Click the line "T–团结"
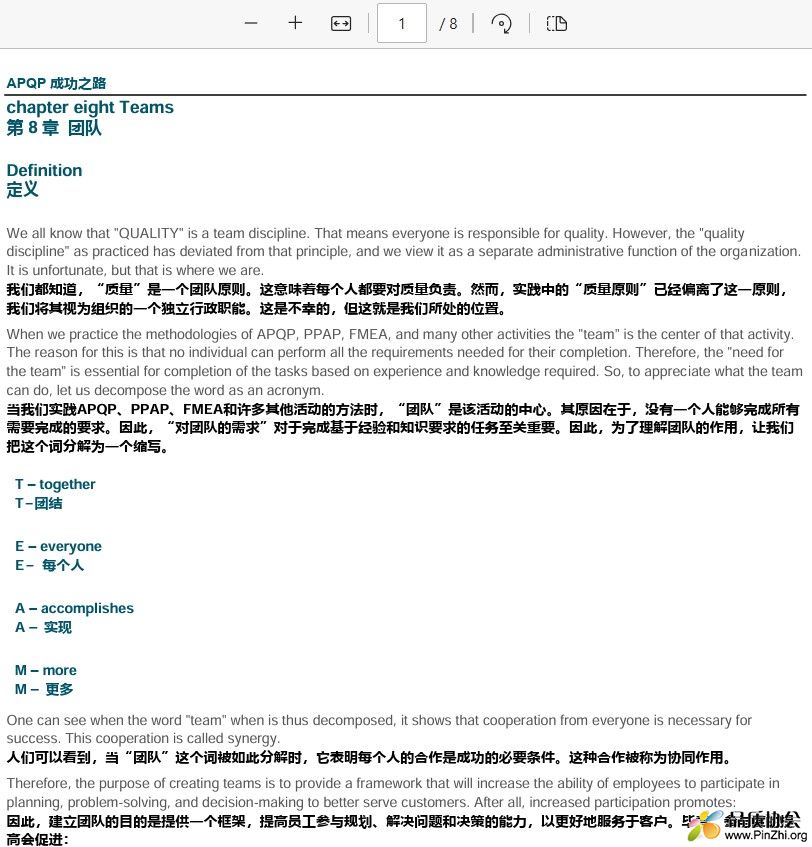The image size is (812, 847). click(x=38, y=503)
